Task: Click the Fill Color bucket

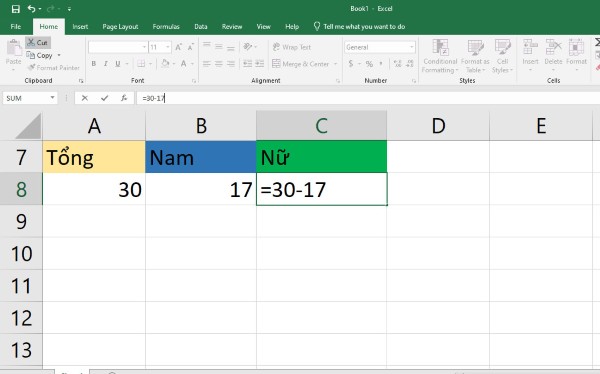Action: (x=165, y=63)
